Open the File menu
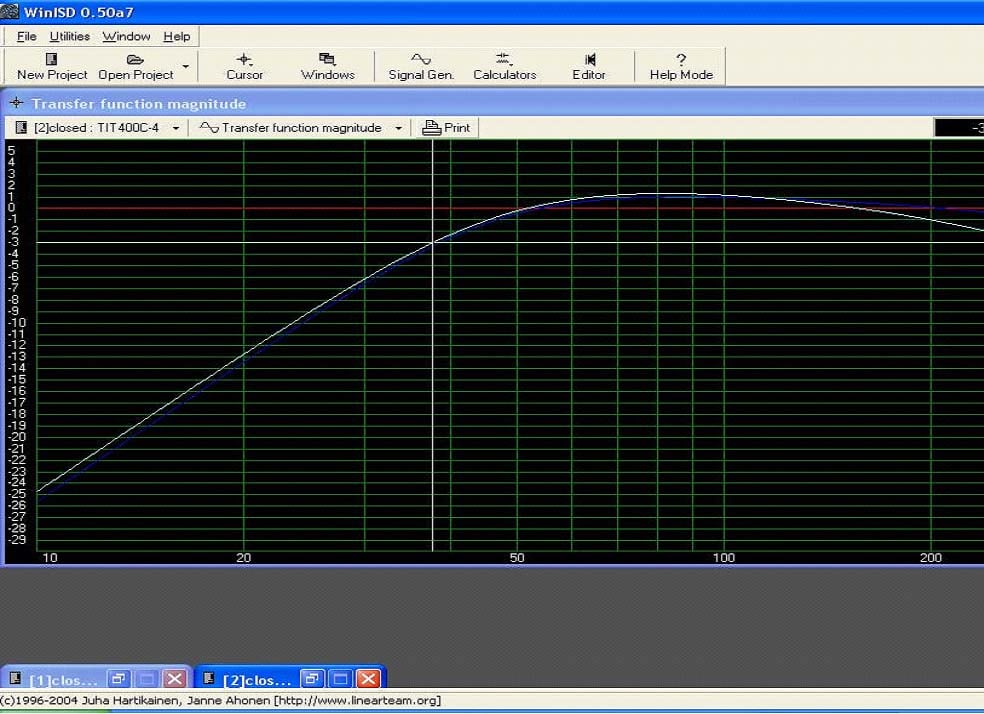Viewport: 984px width, 714px height. [x=27, y=36]
